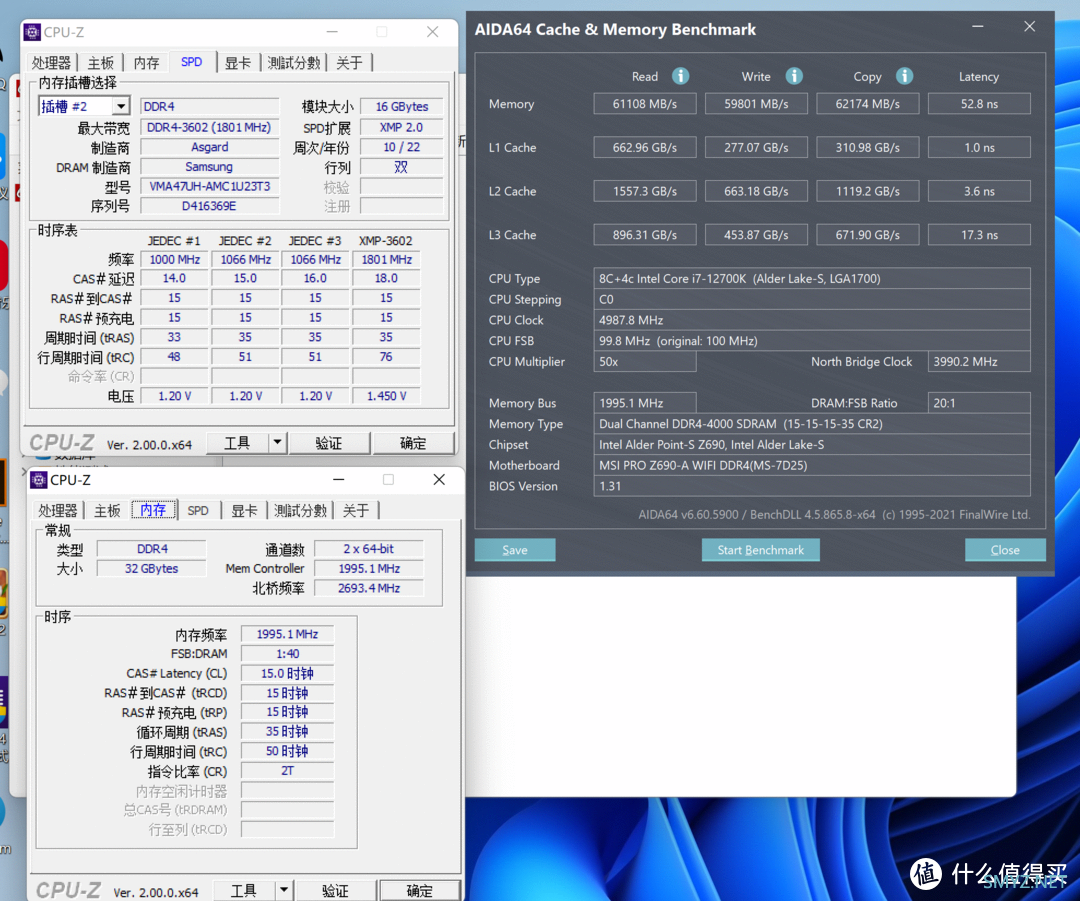Screen dimensions: 1080x901
Task: Click the Write info icon in AIDA64
Action: coord(794,76)
